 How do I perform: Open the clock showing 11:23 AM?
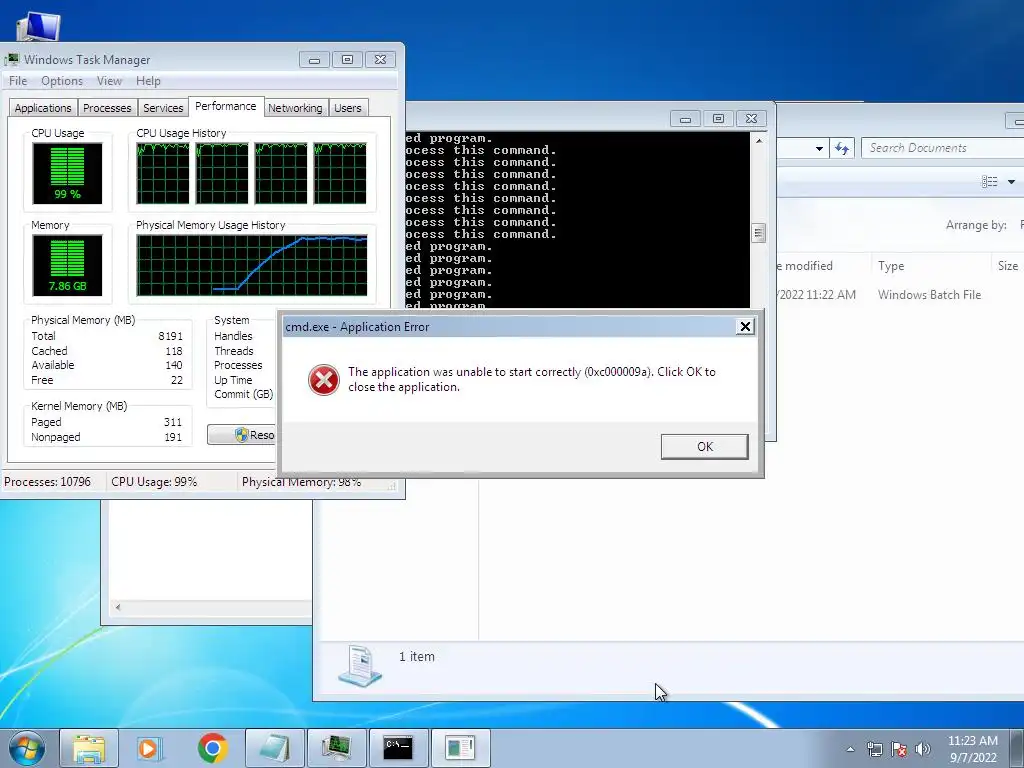[x=972, y=749]
